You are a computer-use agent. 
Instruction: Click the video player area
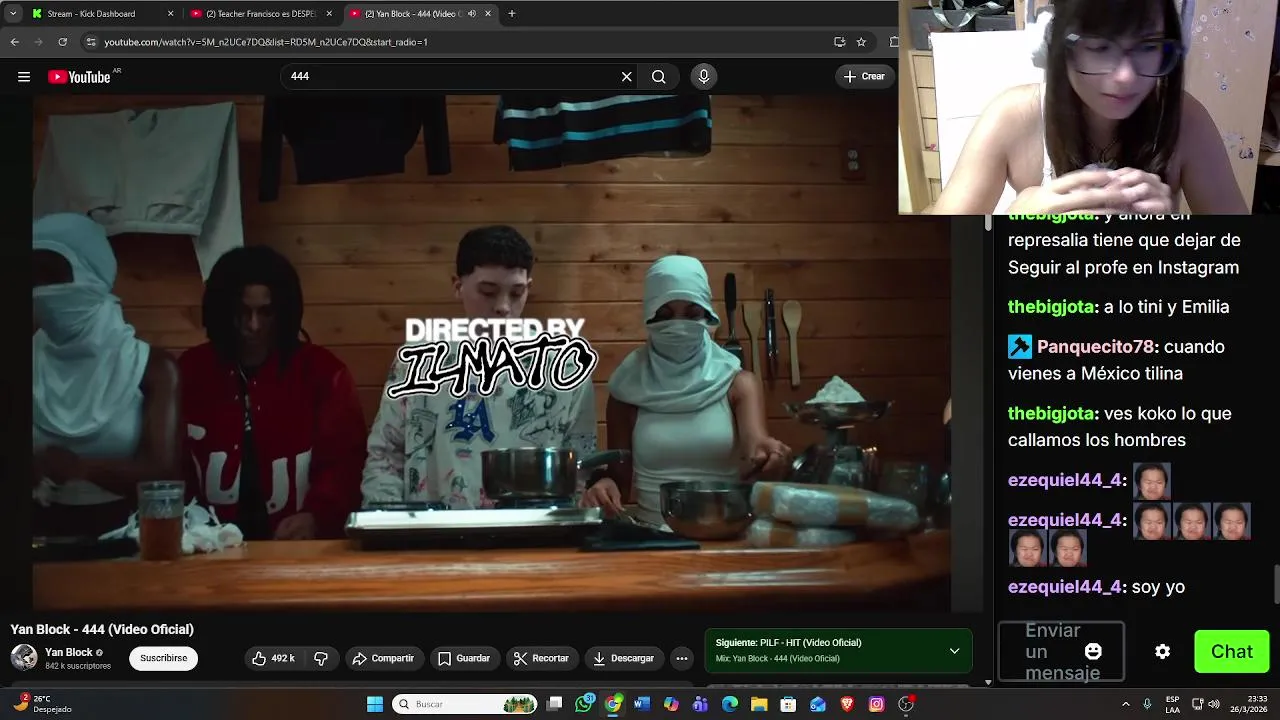(491, 353)
